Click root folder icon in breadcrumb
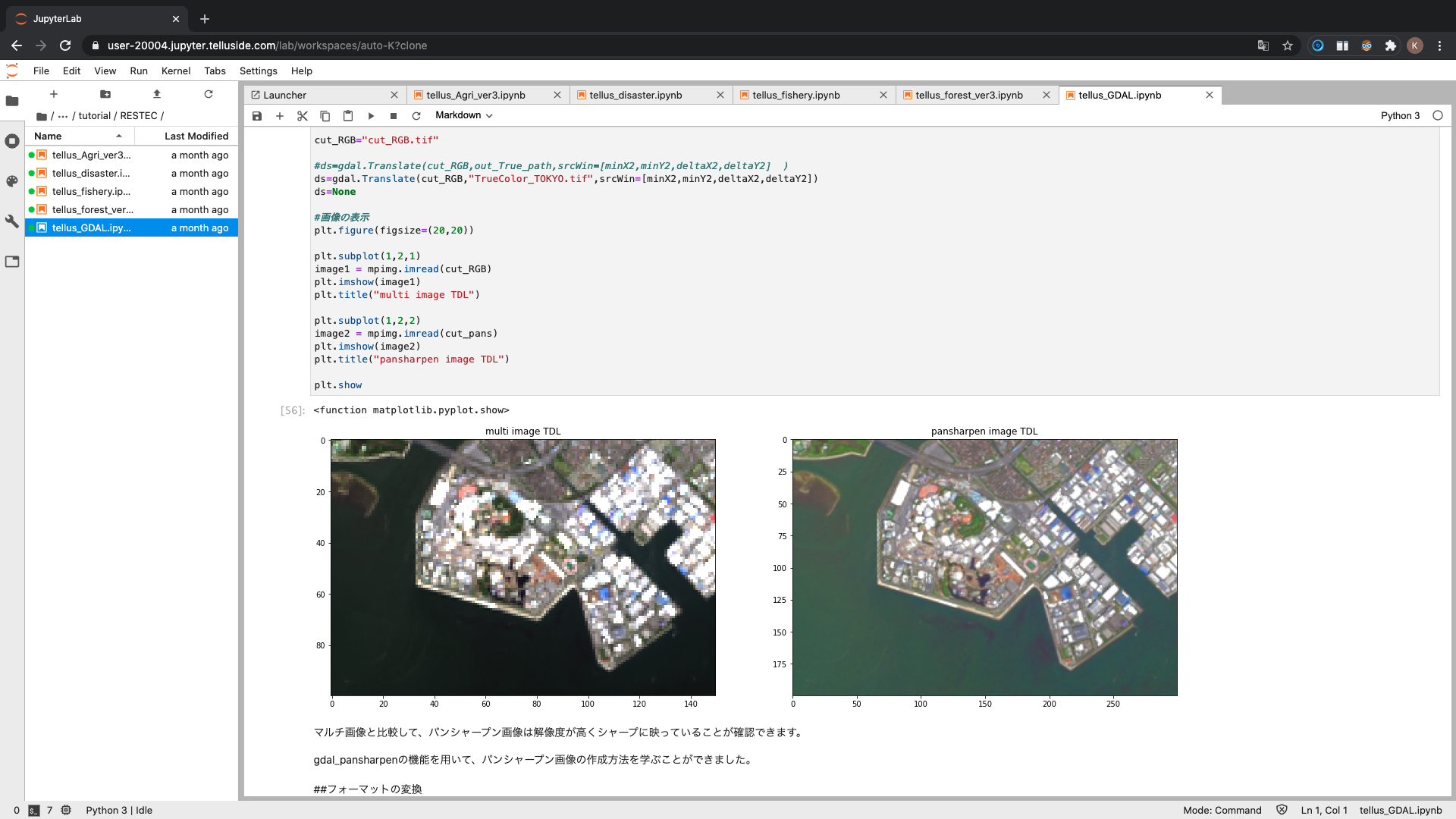 (x=42, y=116)
